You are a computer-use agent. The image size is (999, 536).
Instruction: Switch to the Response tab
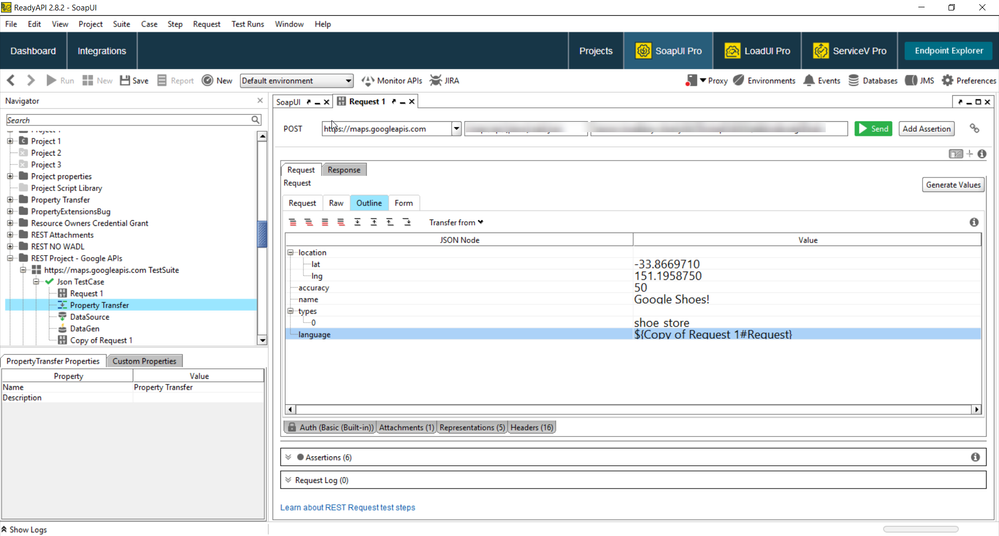point(344,170)
